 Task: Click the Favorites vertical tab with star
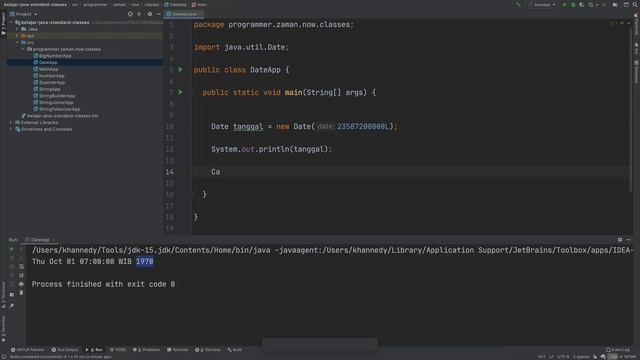3,329
